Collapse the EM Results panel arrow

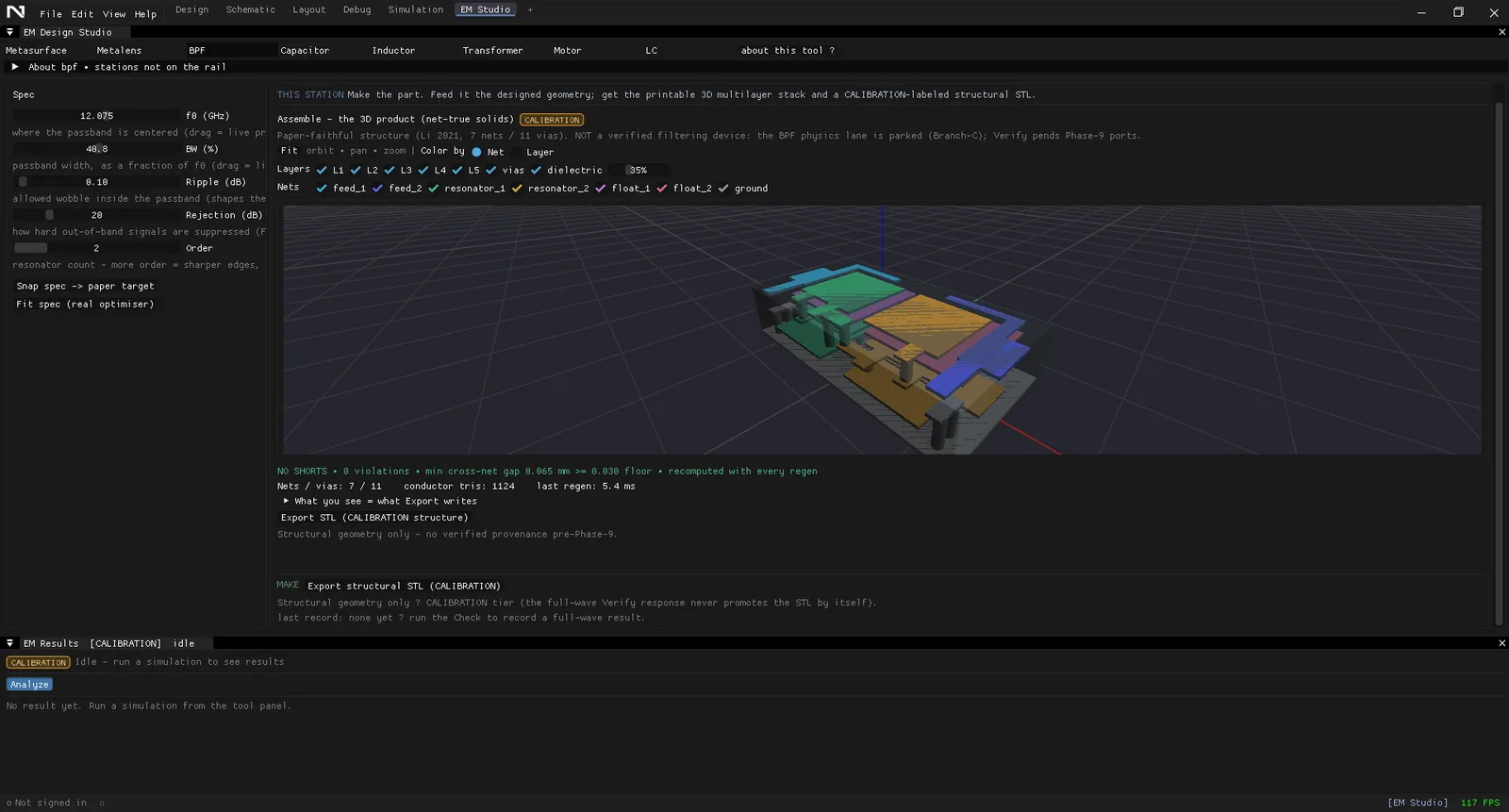click(9, 643)
